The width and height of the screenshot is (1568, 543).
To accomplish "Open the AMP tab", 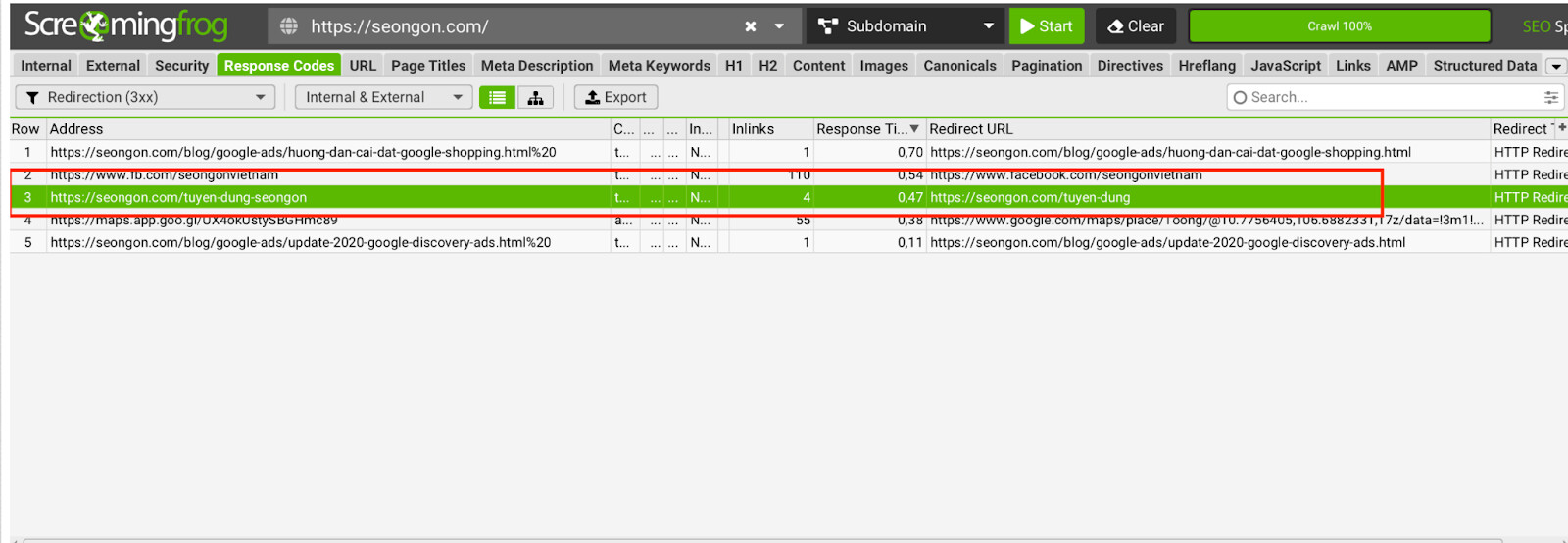I will click(1401, 66).
